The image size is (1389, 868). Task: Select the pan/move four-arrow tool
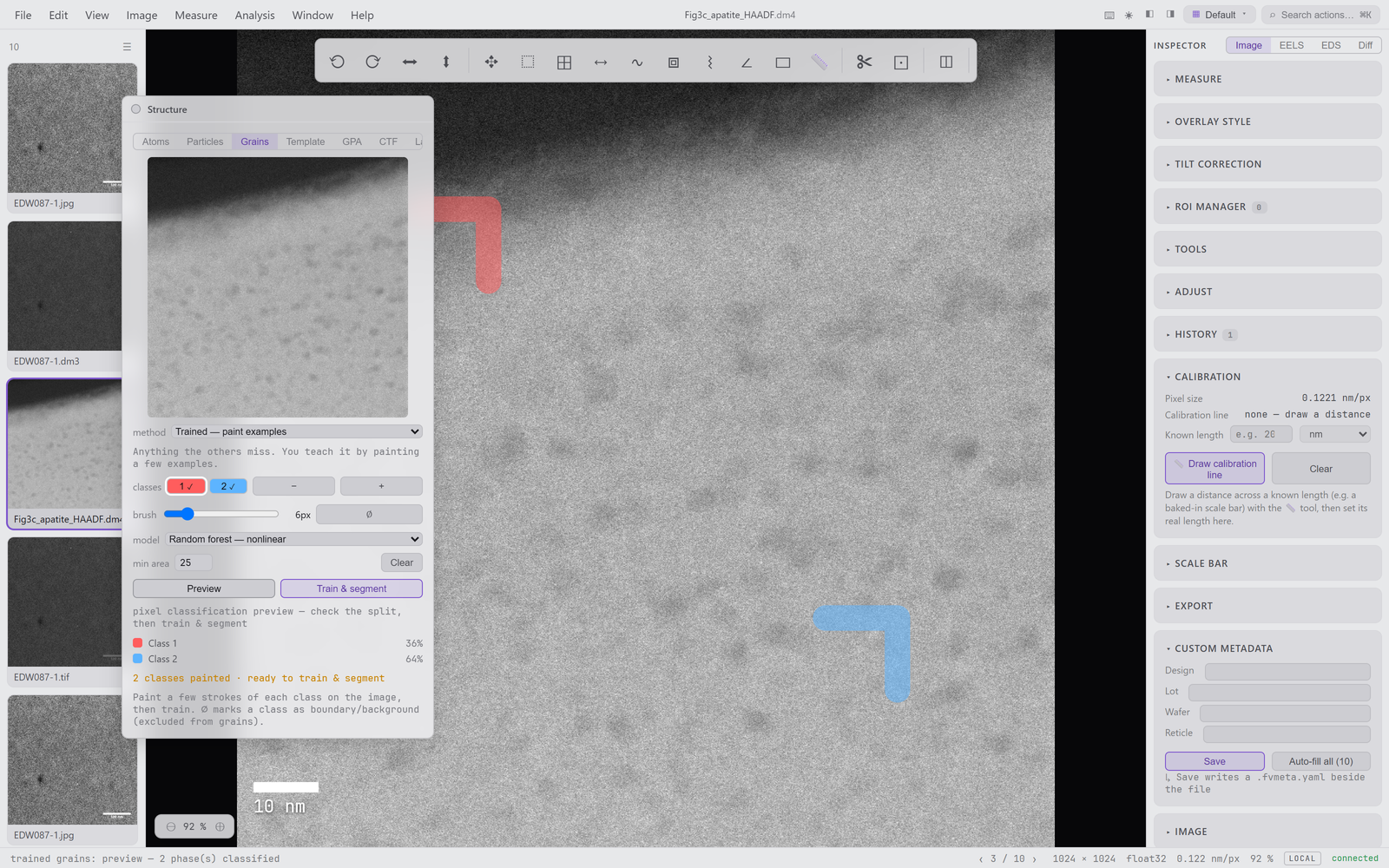coord(491,62)
